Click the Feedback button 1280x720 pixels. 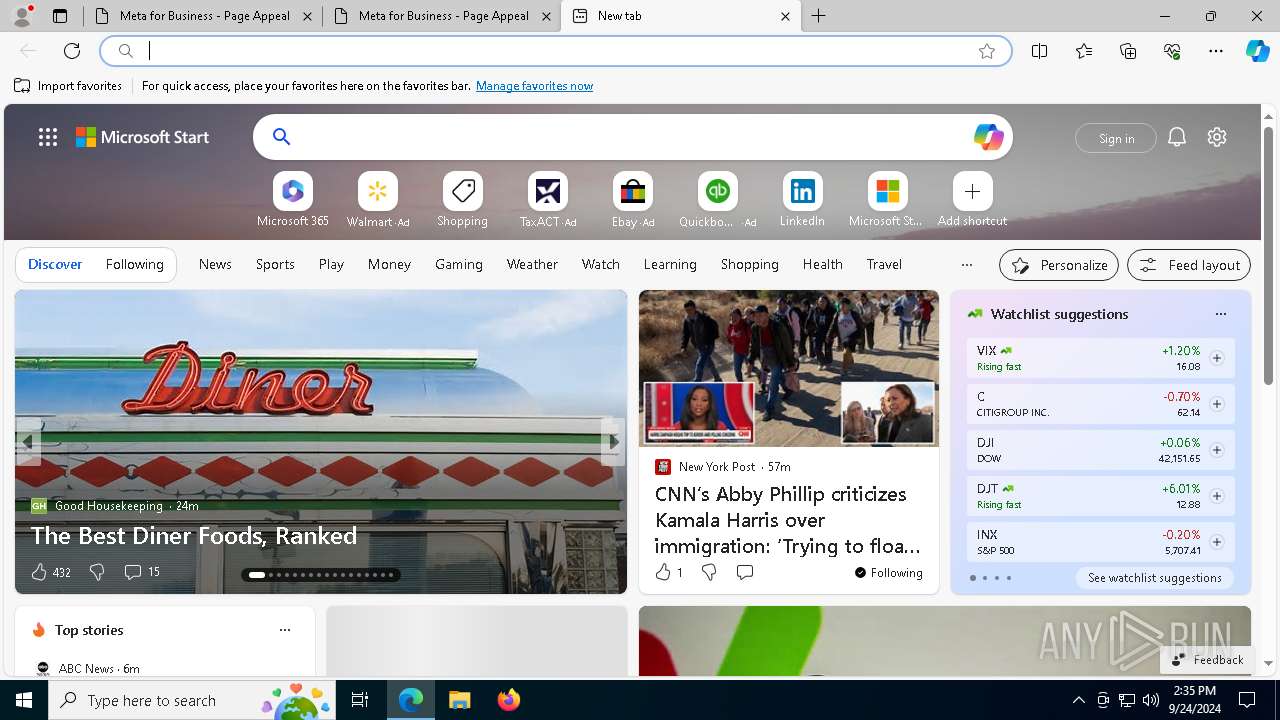coord(1206,660)
